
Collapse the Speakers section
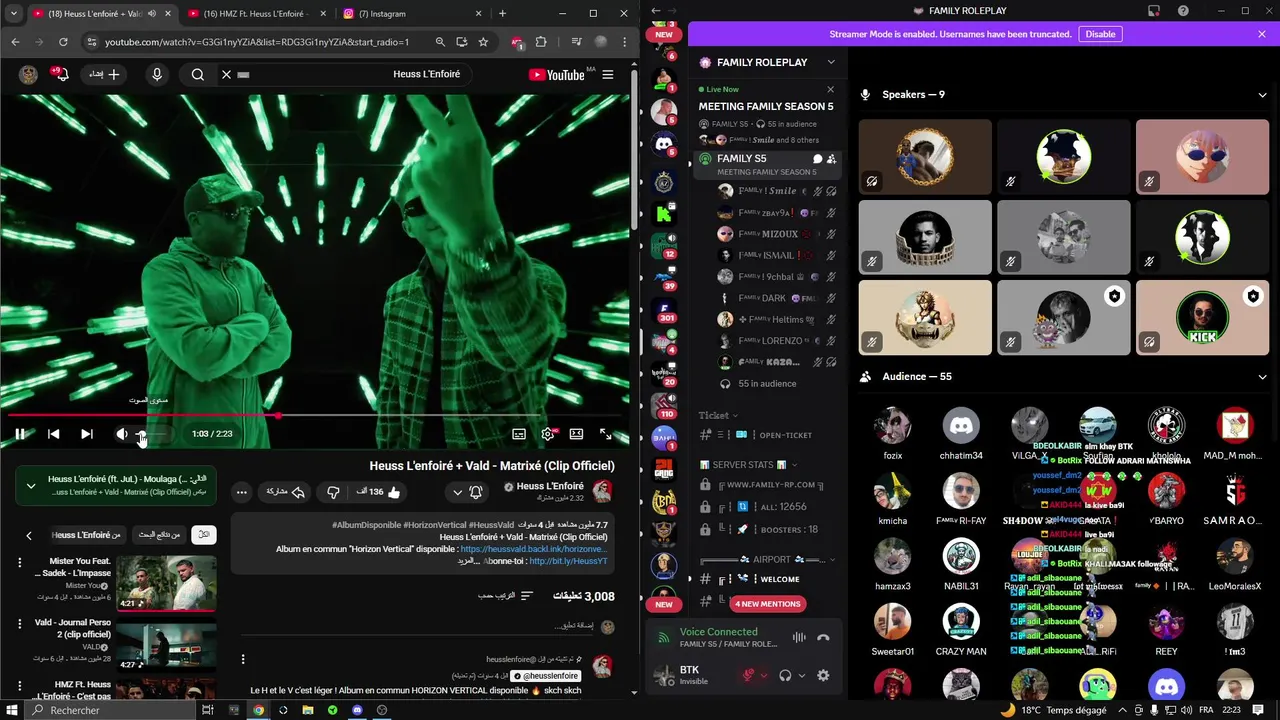(x=1262, y=95)
